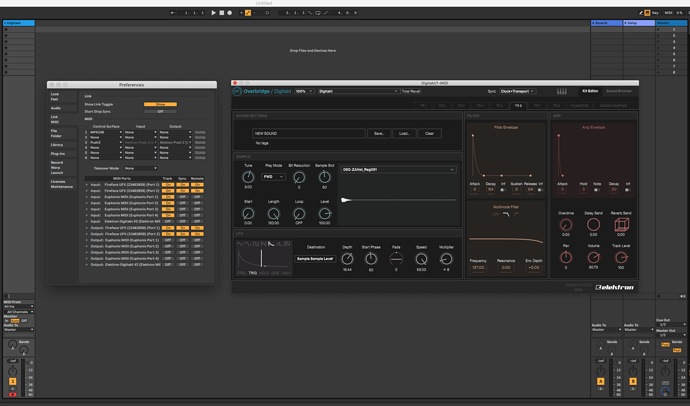The width and height of the screenshot is (690, 406).
Task: Click the sample Start knob
Action: pyautogui.click(x=248, y=214)
